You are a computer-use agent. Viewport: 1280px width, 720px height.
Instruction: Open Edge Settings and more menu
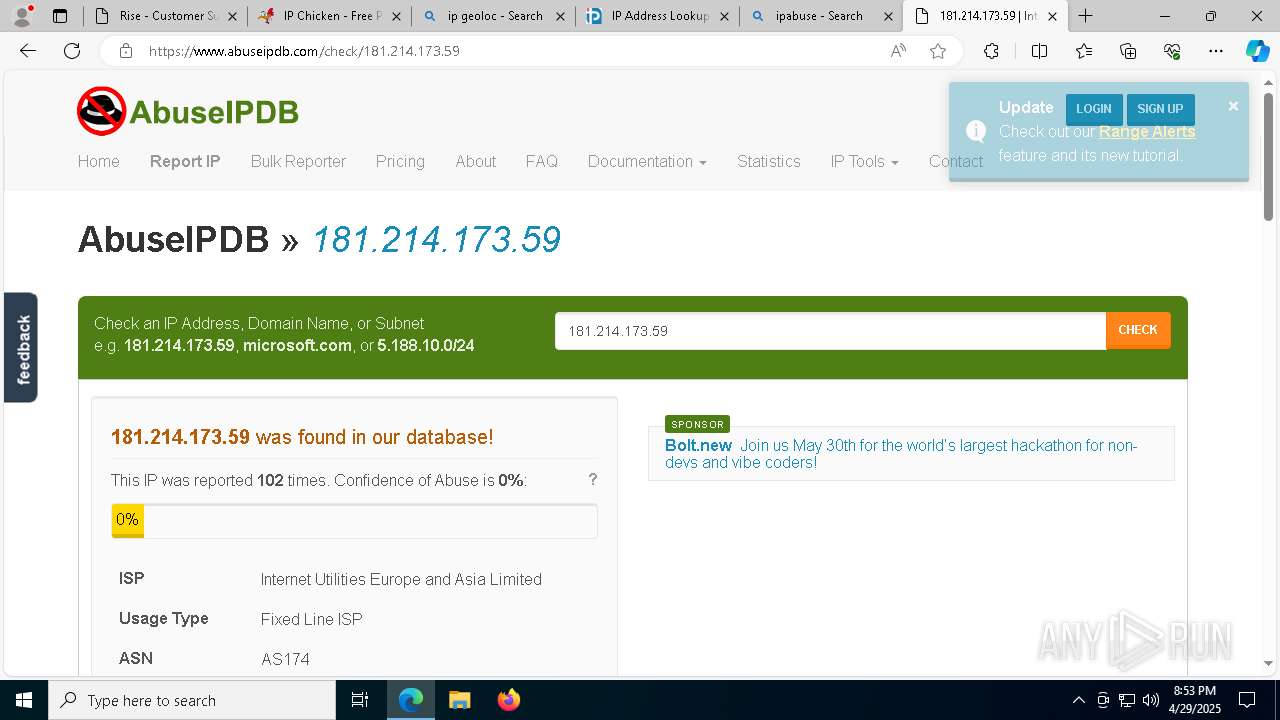[1216, 51]
